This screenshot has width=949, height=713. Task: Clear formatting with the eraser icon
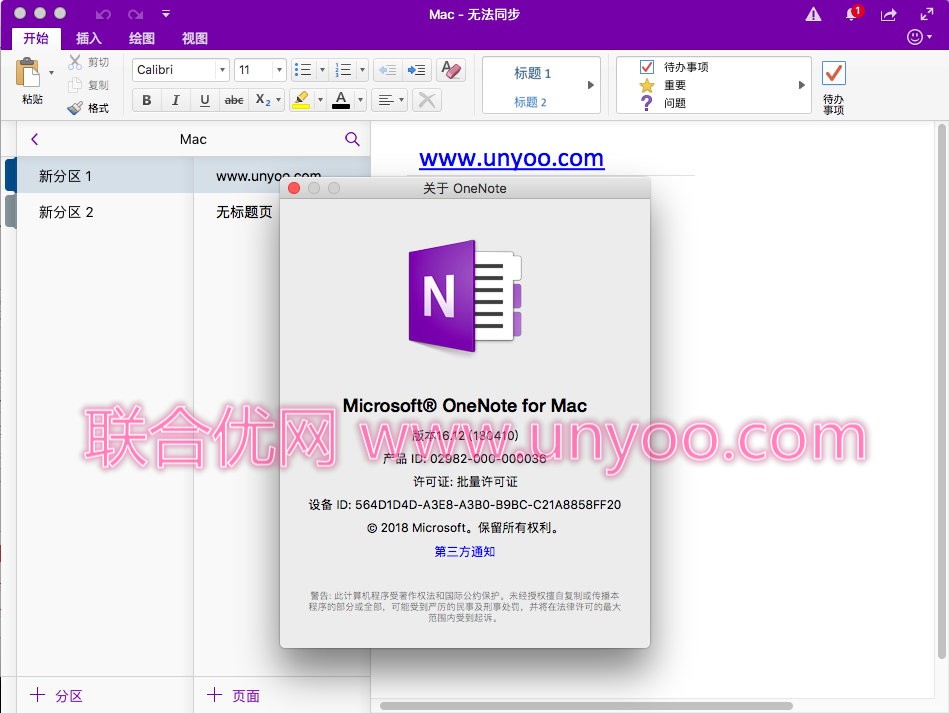tap(452, 70)
